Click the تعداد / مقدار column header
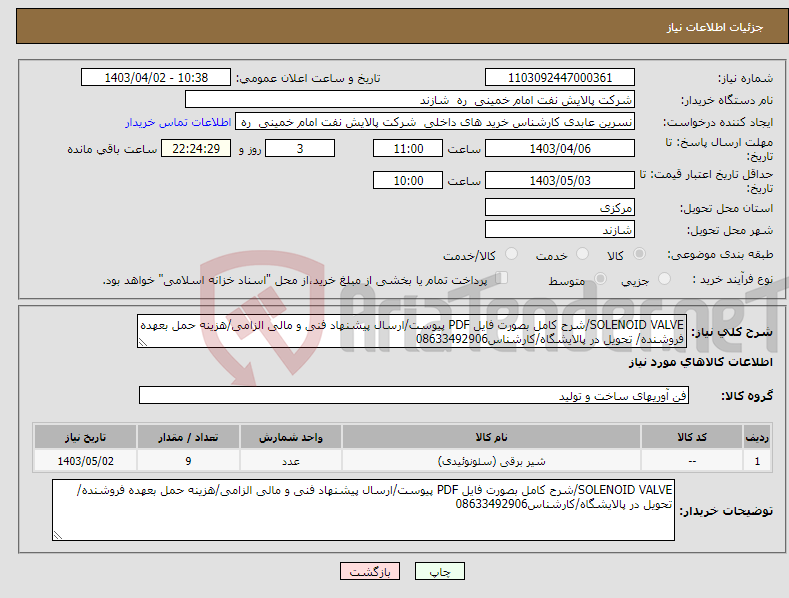 [188, 437]
